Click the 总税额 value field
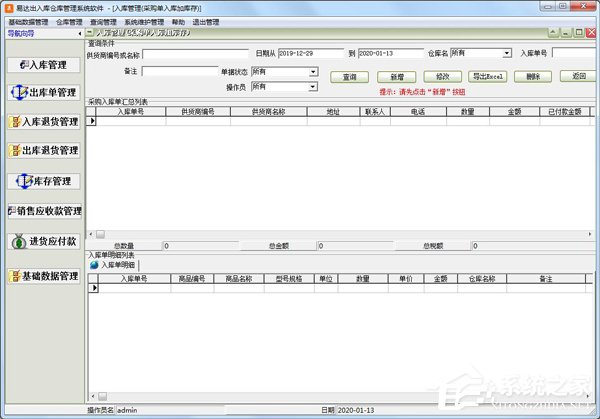 (535, 246)
